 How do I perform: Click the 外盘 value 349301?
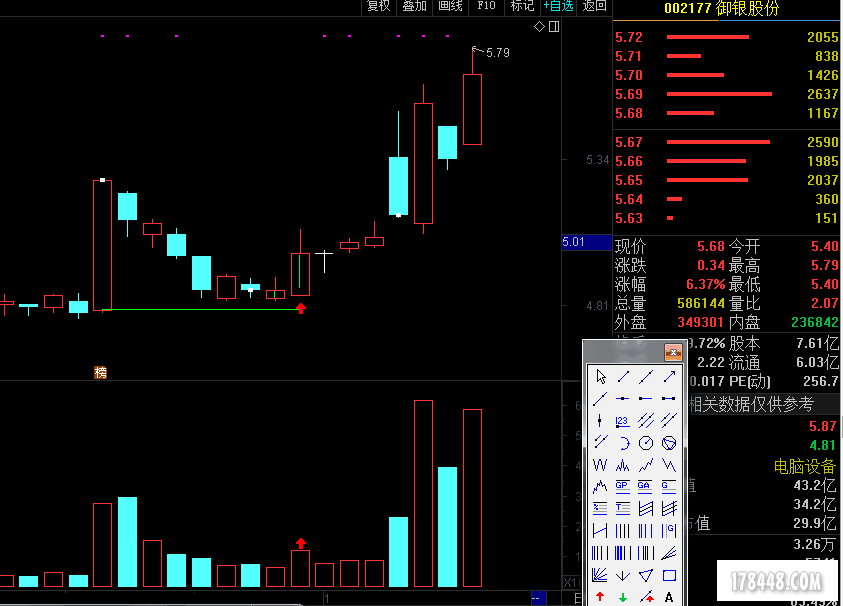pos(701,322)
